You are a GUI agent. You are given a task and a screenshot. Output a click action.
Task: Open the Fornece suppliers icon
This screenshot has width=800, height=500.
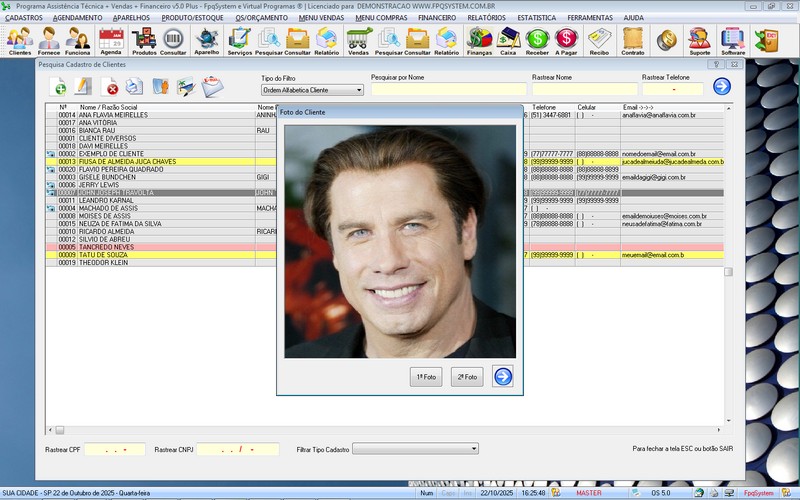[x=48, y=40]
